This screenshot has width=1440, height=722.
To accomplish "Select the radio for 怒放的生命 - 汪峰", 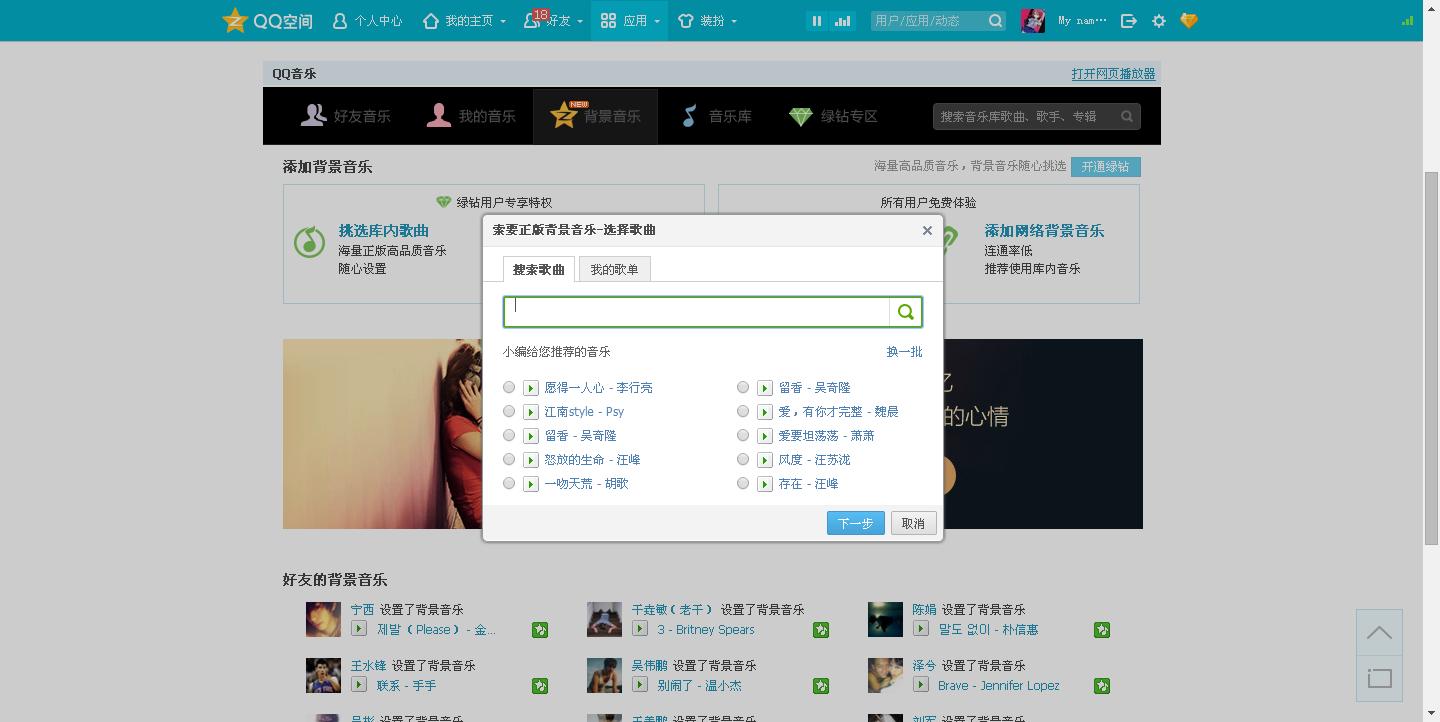I will (509, 459).
